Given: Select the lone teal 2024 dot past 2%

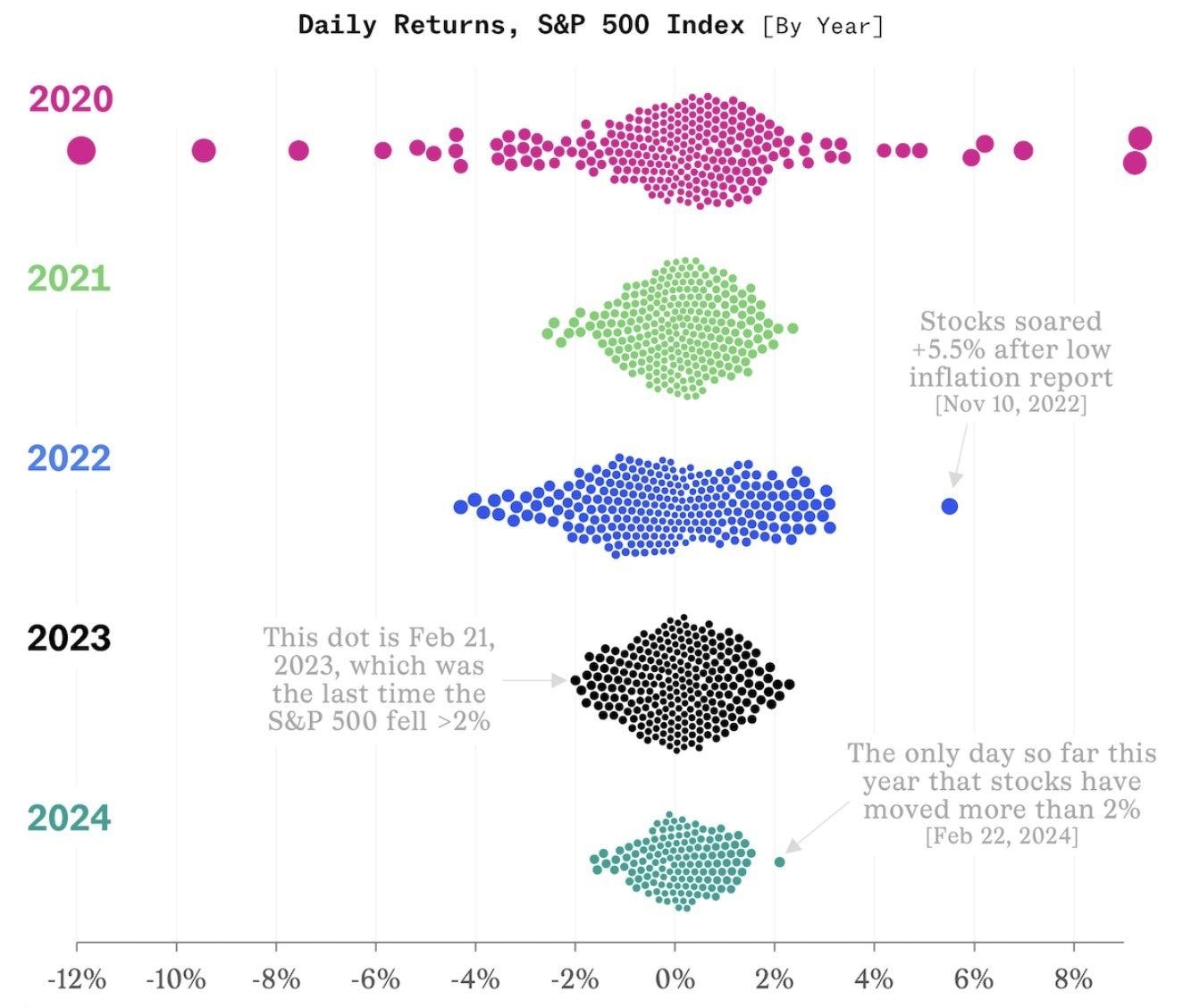Looking at the screenshot, I should (x=779, y=862).
